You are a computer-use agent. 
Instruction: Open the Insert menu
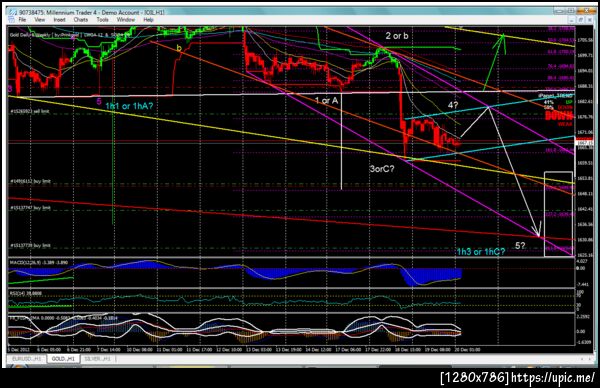59,20
